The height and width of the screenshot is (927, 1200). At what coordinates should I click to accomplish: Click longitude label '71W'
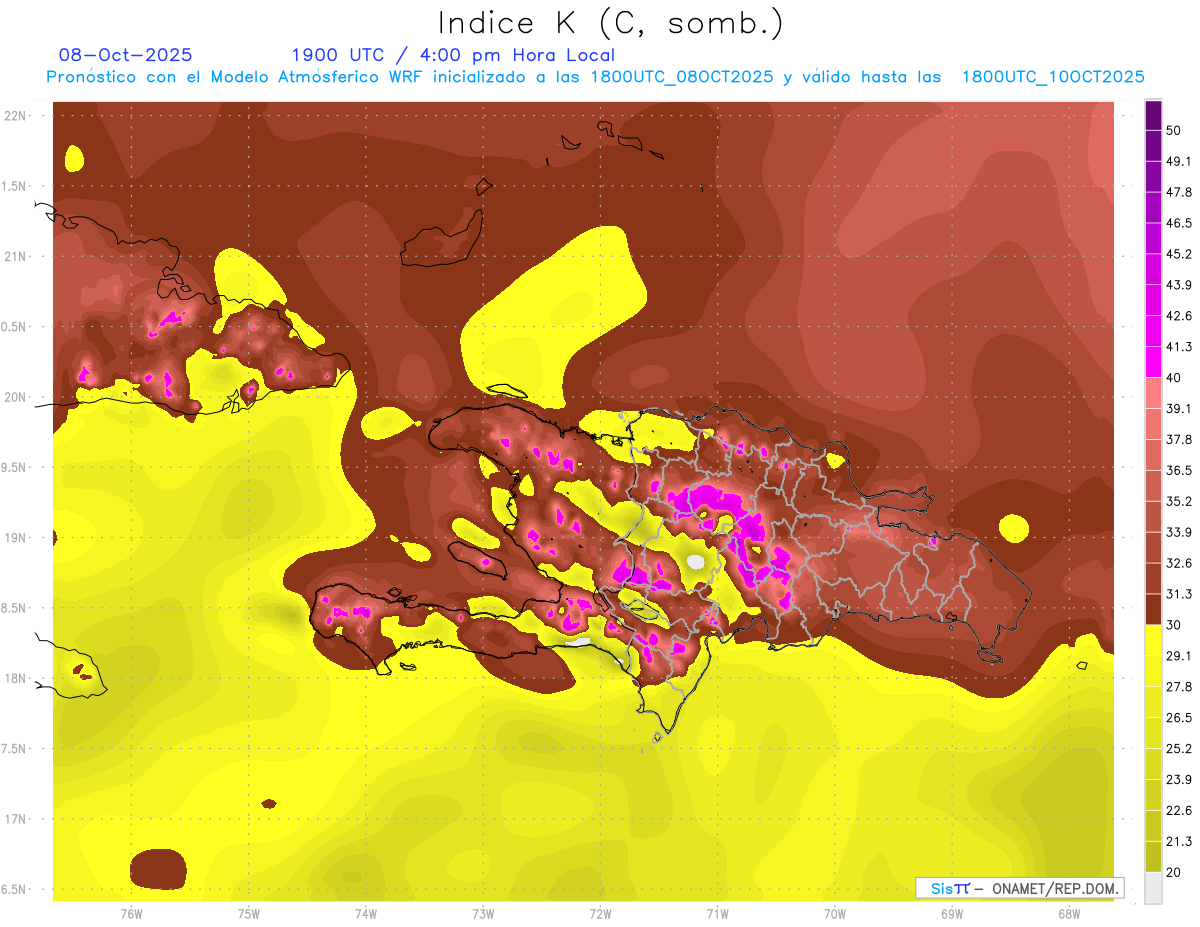coord(718,914)
